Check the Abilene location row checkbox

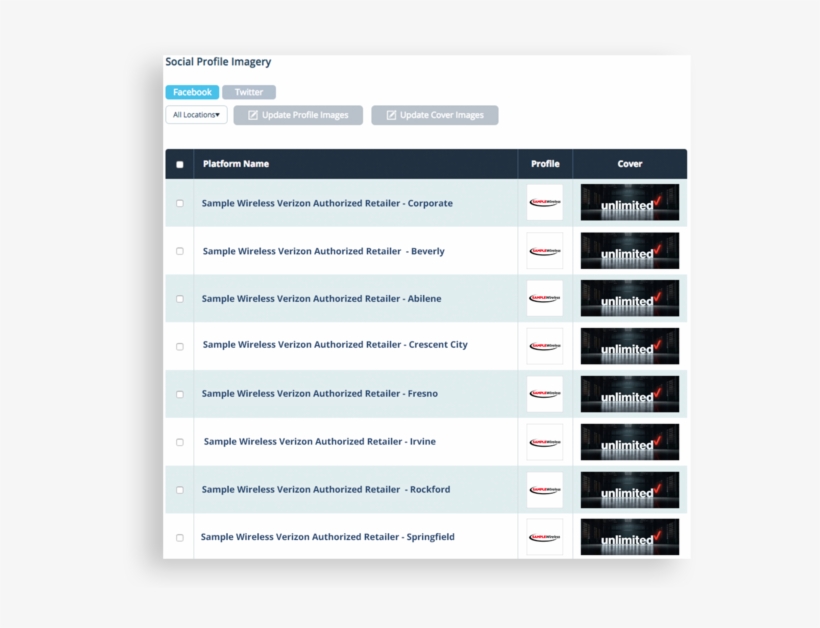pyautogui.click(x=180, y=299)
